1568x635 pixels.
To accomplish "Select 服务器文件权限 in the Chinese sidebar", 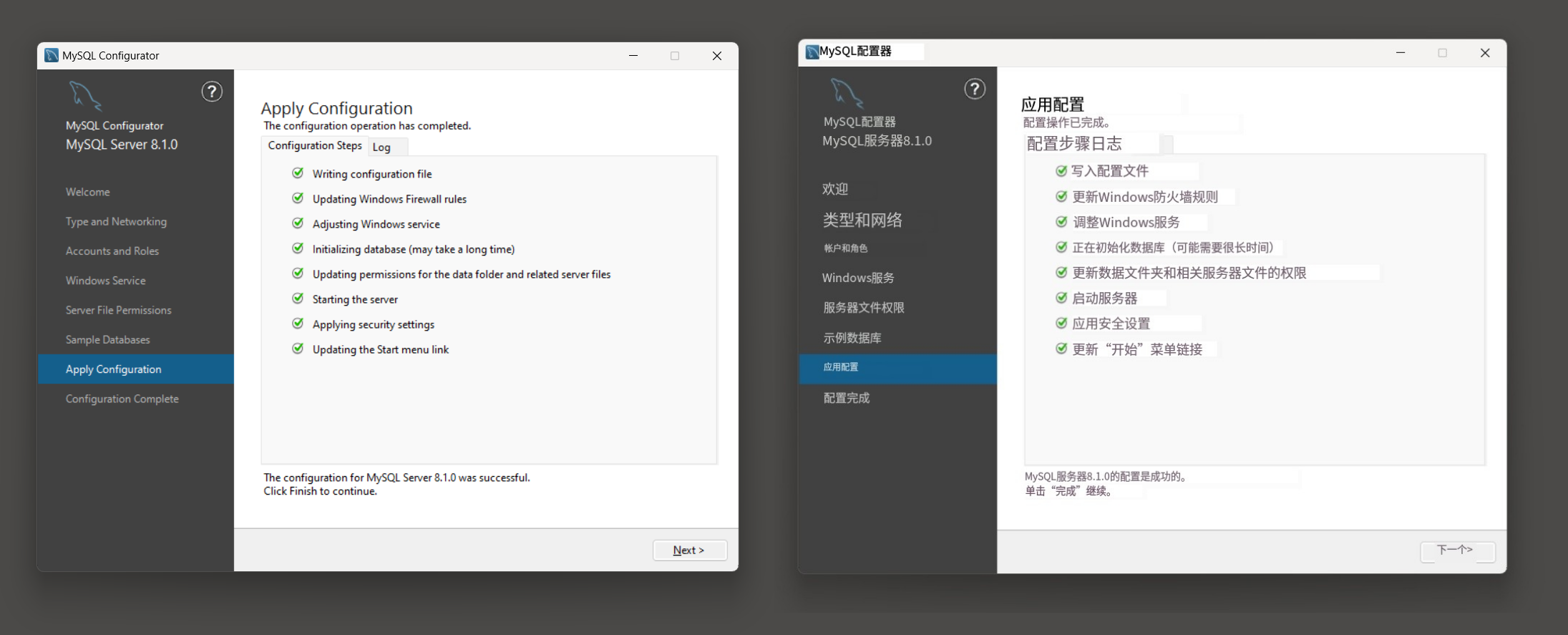I will [864, 307].
